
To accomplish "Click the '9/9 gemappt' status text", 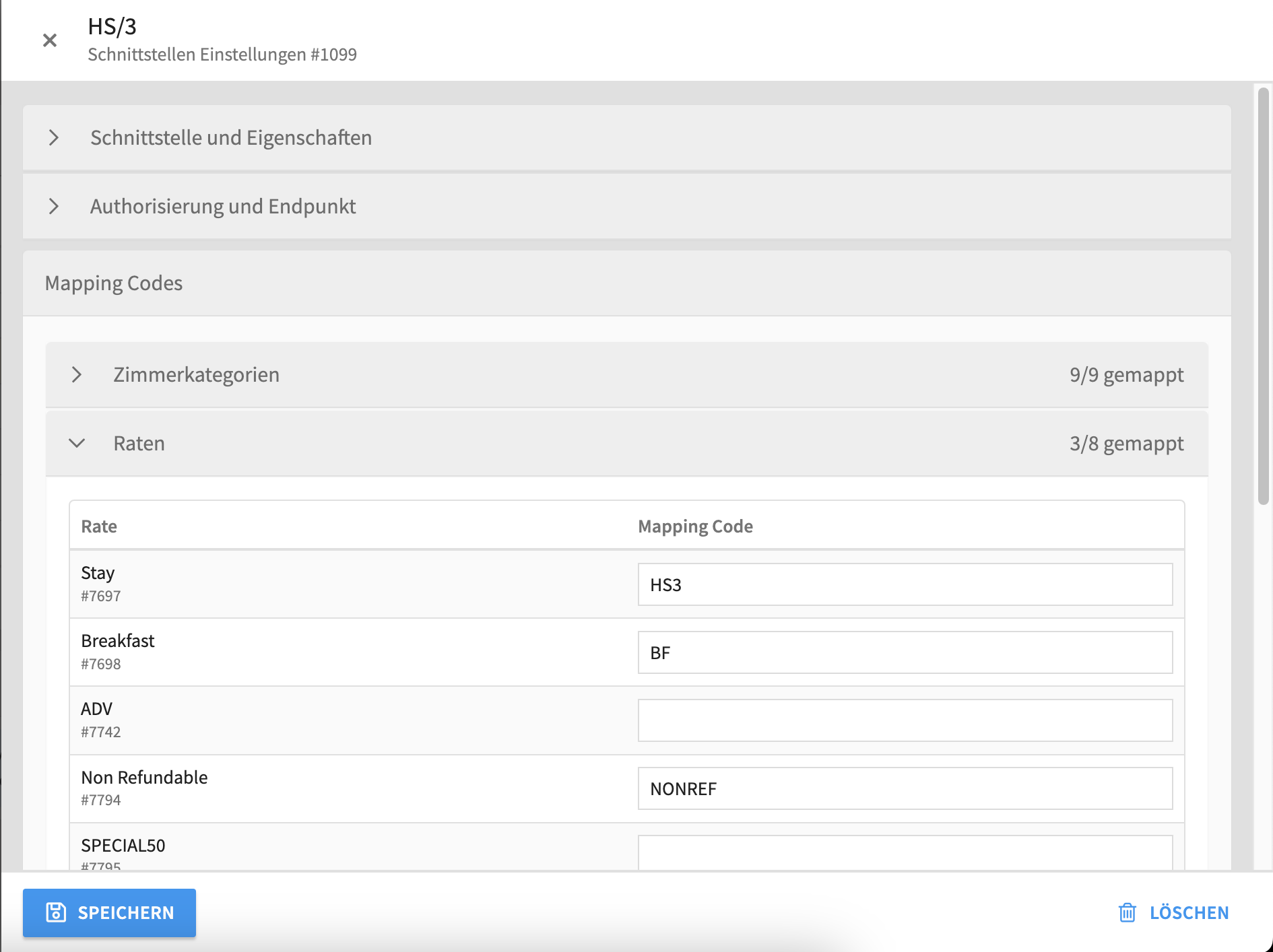I will 1126,374.
